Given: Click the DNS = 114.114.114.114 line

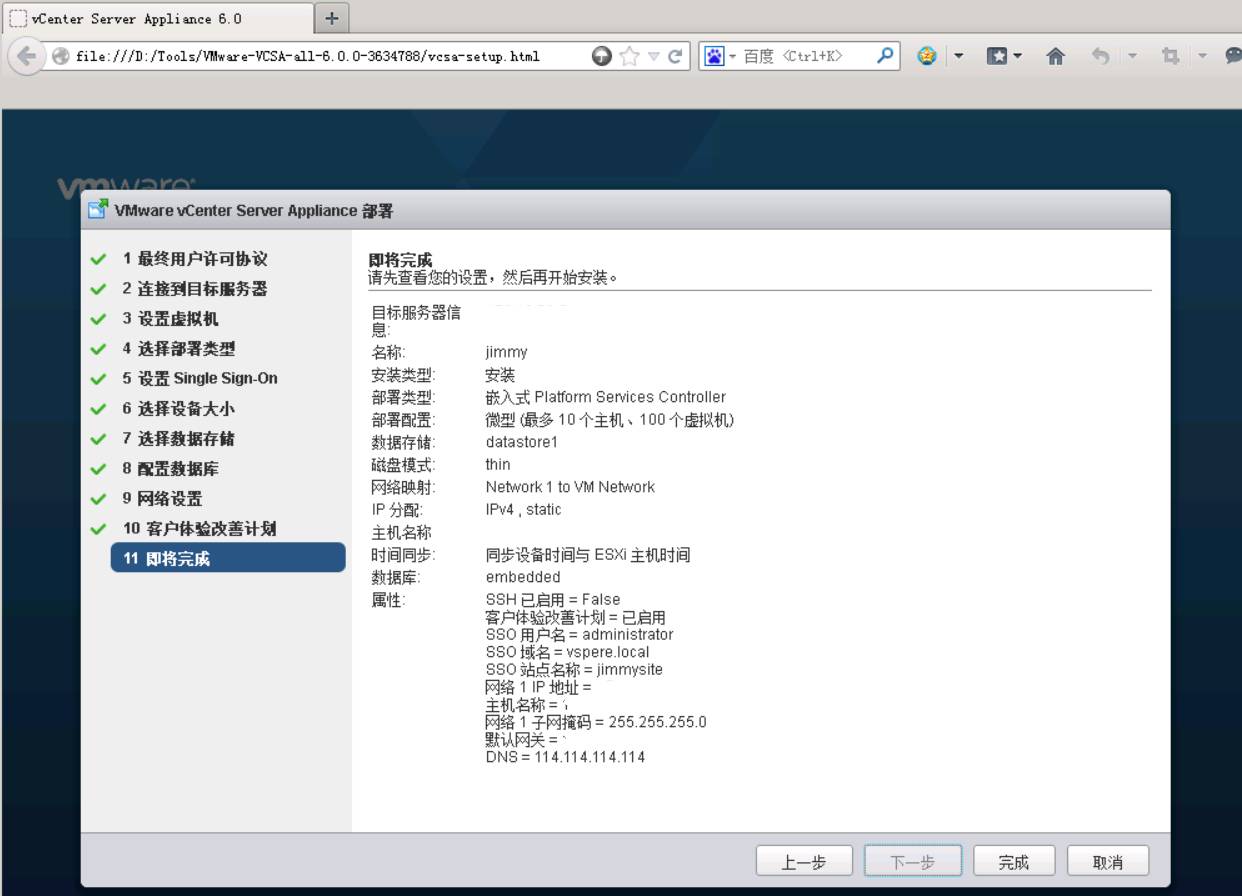Looking at the screenshot, I should (x=565, y=757).
